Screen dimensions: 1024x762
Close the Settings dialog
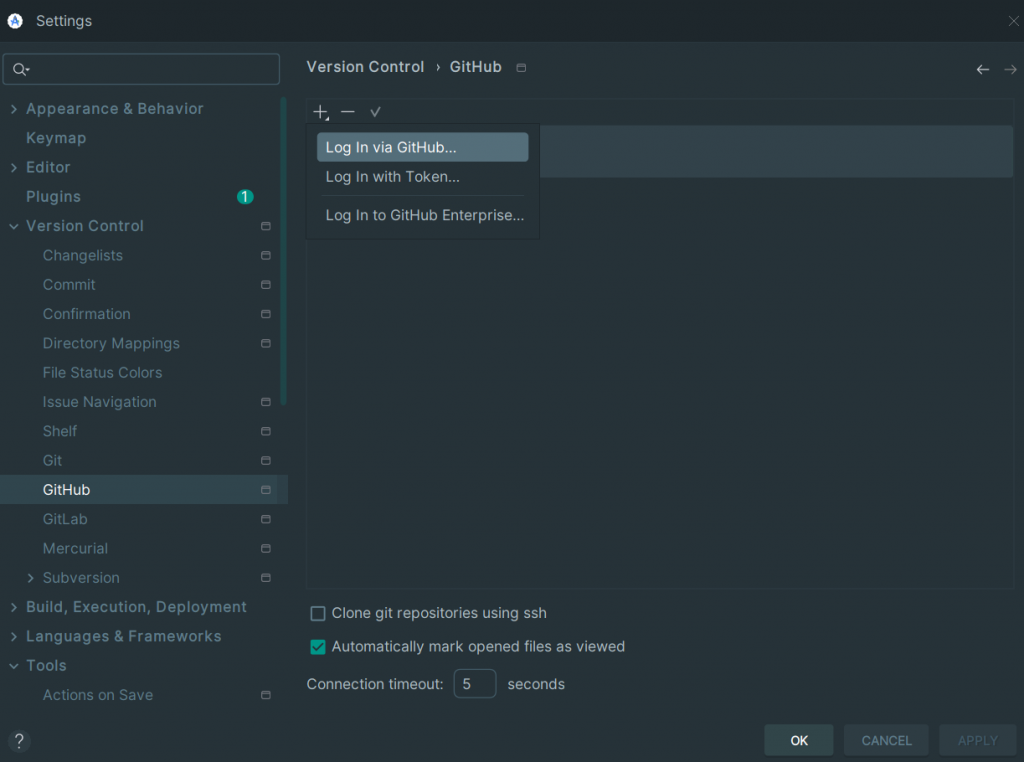[1013, 21]
